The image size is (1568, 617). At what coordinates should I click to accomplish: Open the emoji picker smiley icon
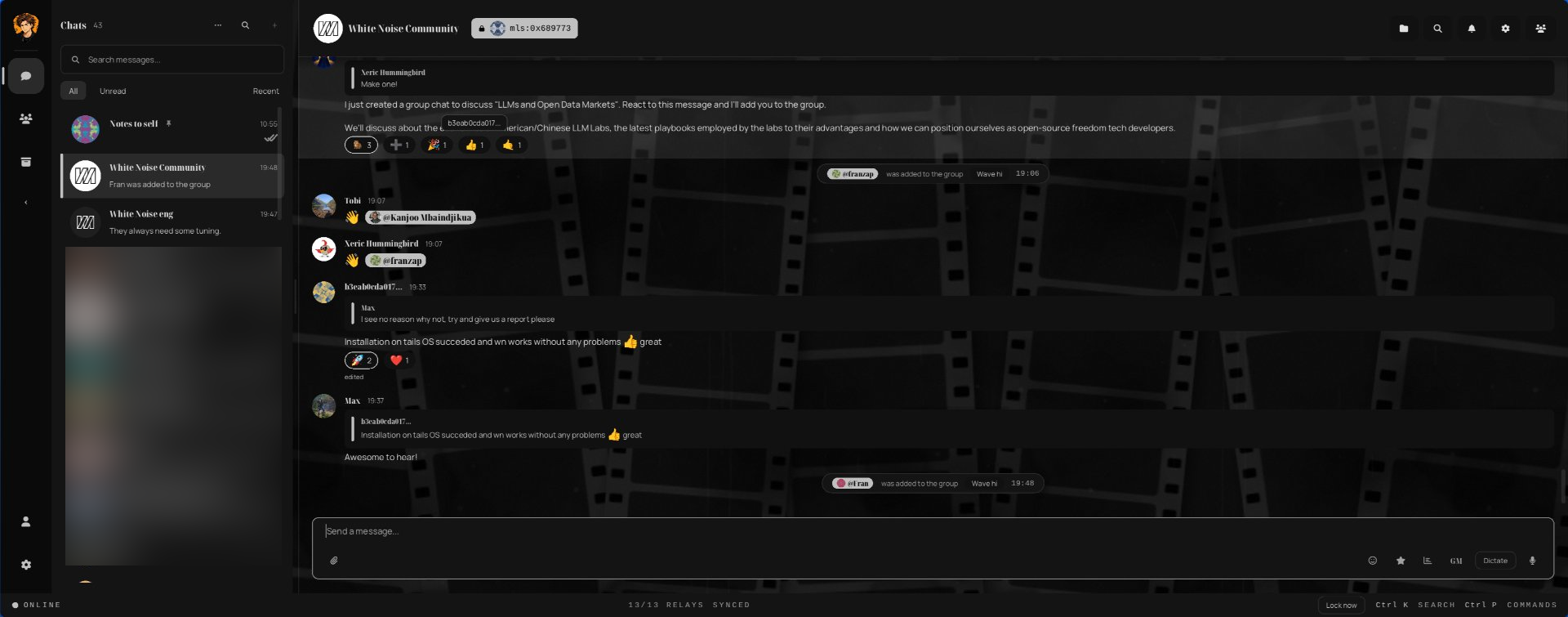coord(1373,561)
